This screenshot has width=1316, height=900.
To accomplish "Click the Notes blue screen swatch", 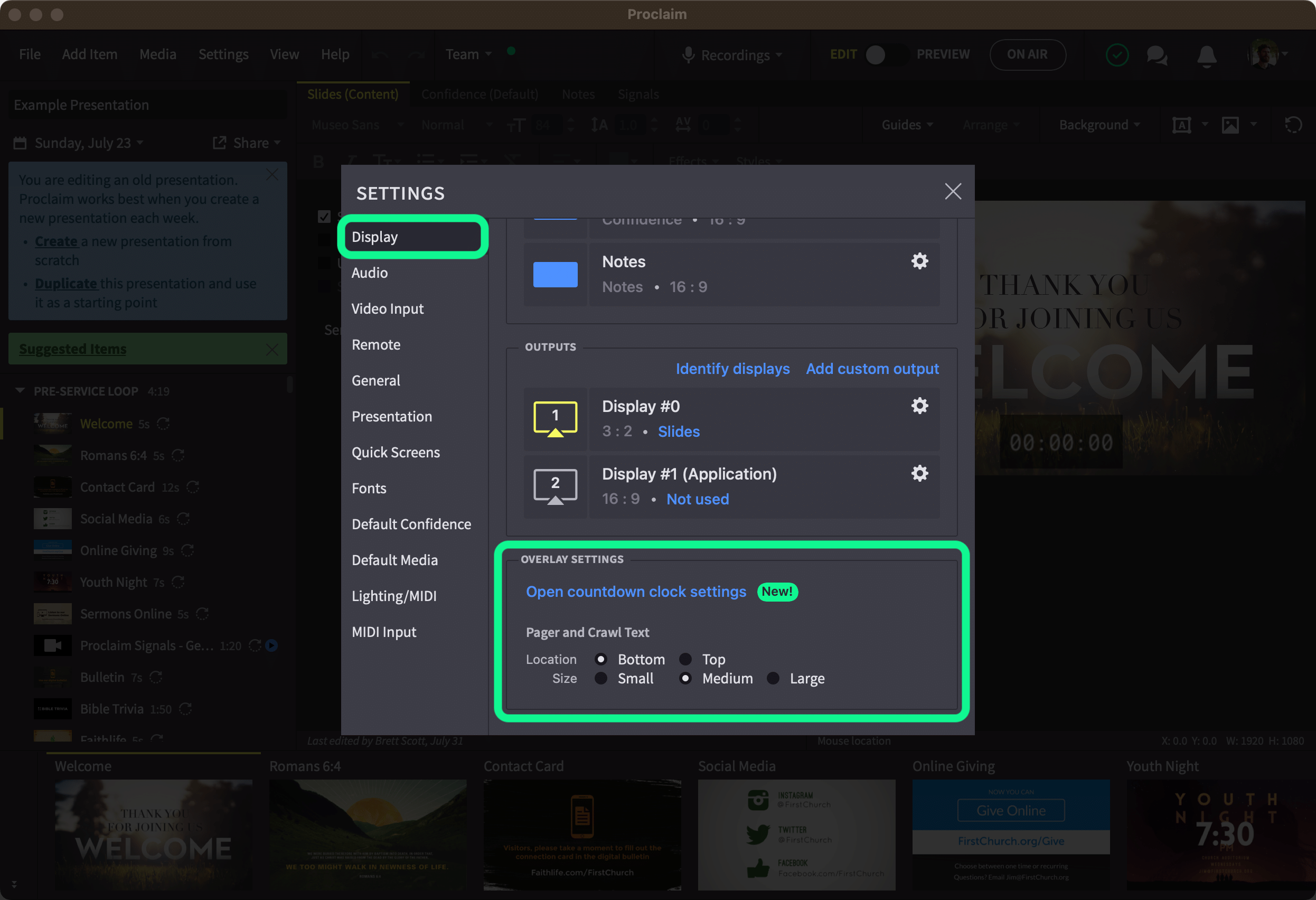I will coord(555,275).
